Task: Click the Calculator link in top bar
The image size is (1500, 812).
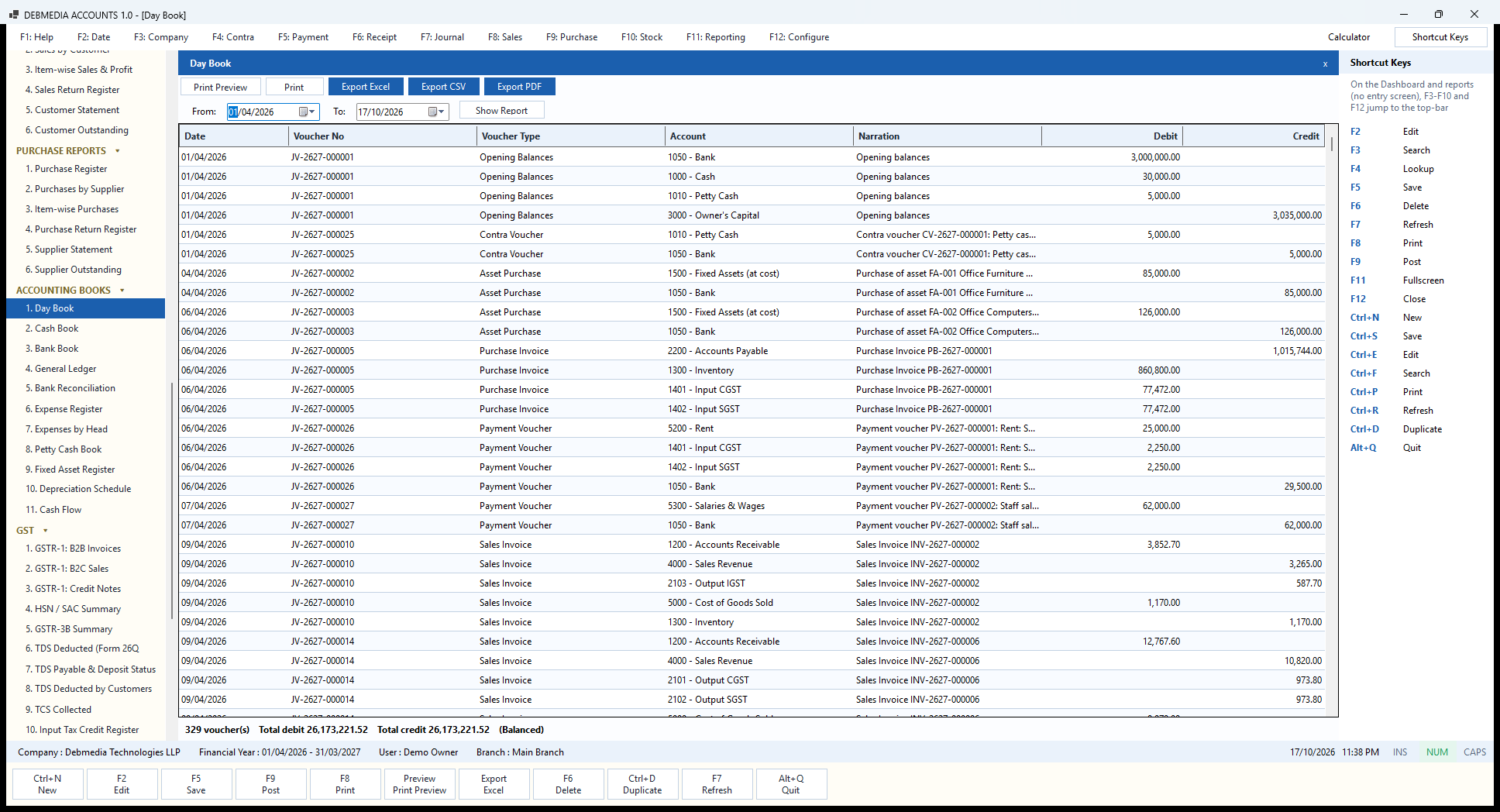Action: tap(1349, 37)
